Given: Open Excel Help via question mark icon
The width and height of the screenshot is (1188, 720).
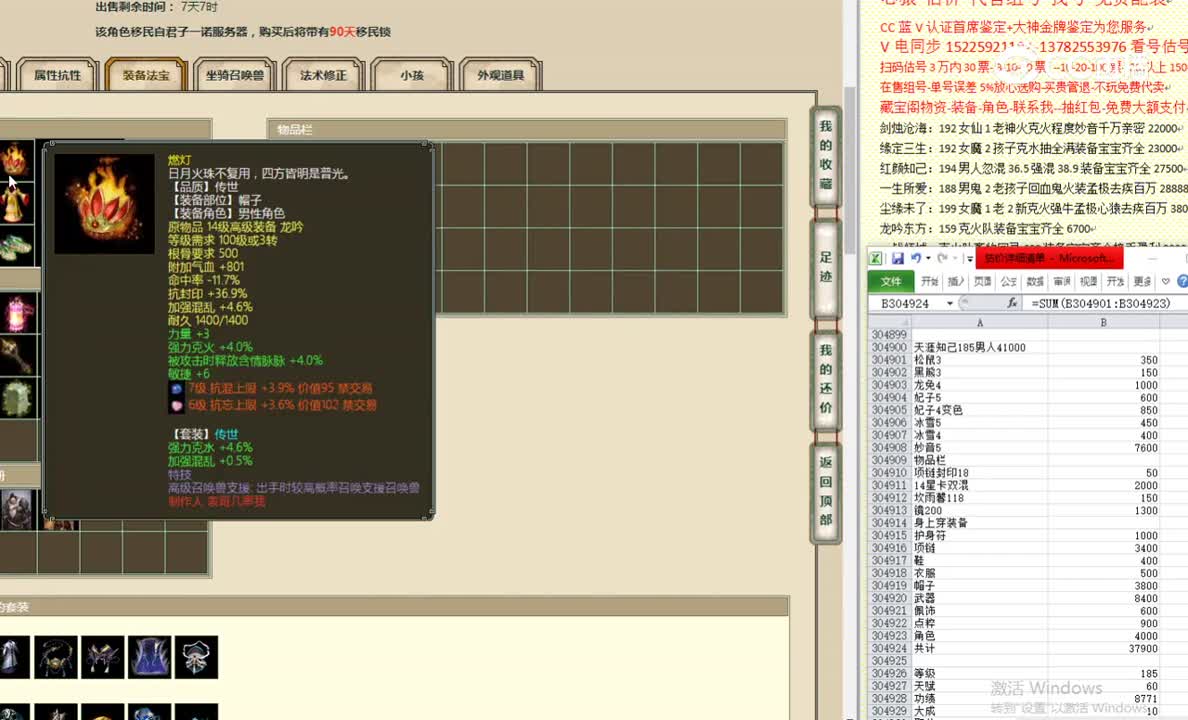Looking at the screenshot, I should pos(1183,281).
